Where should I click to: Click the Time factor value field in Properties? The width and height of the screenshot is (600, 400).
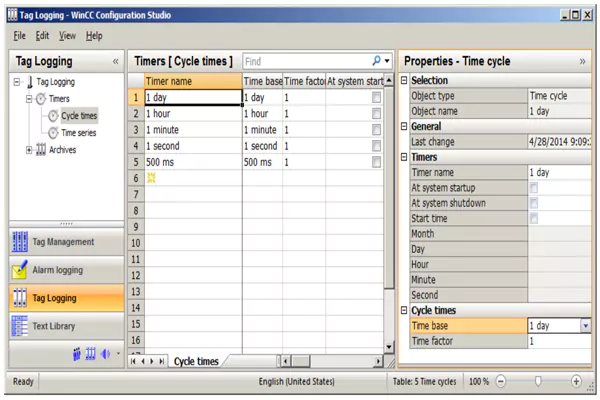click(559, 341)
